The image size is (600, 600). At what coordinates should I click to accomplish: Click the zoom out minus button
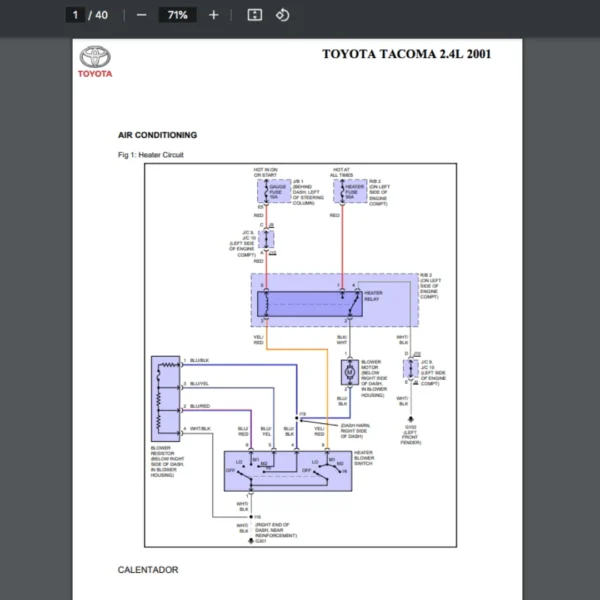(x=142, y=15)
